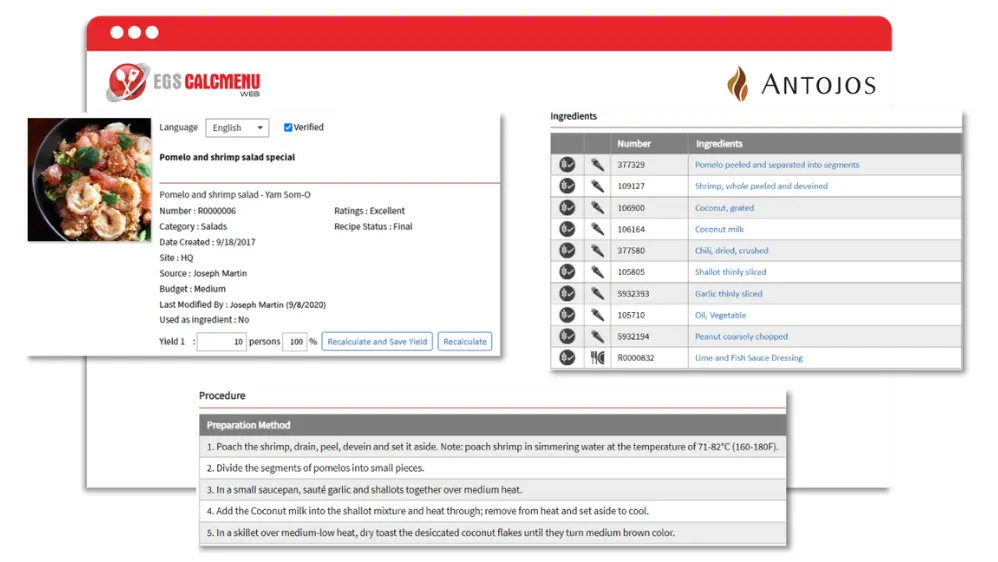Click the yield percentage field showing 100

(x=295, y=342)
